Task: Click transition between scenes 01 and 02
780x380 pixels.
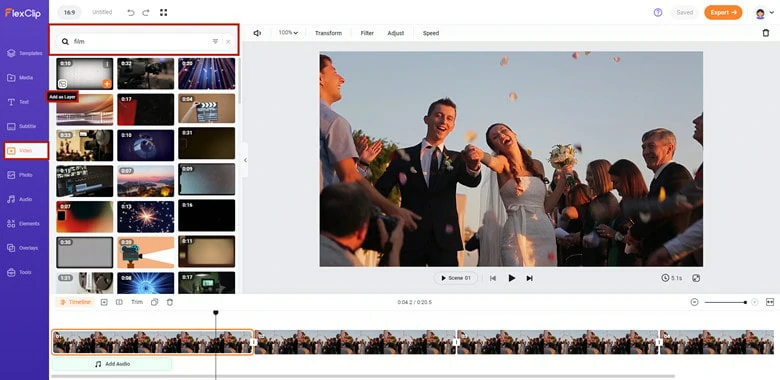Action: coord(254,342)
